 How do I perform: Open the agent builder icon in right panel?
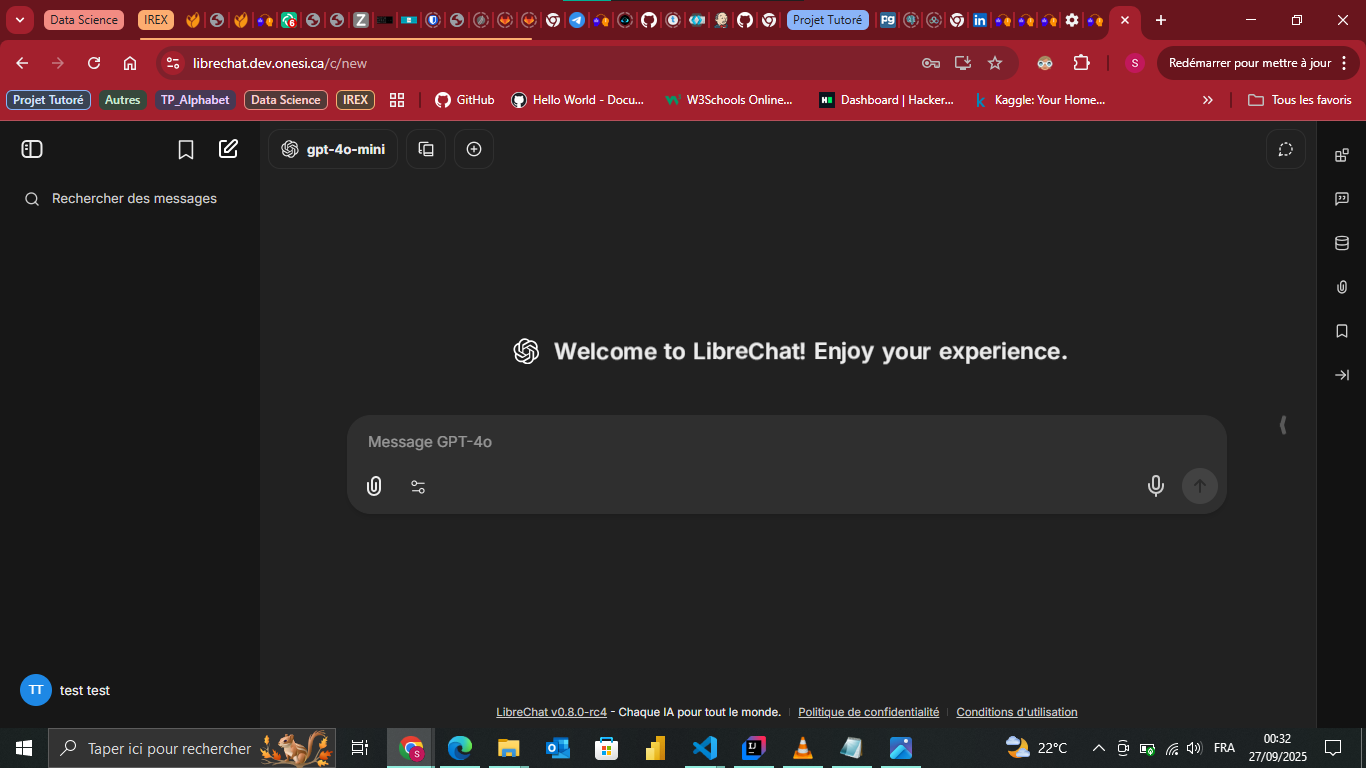pos(1342,155)
